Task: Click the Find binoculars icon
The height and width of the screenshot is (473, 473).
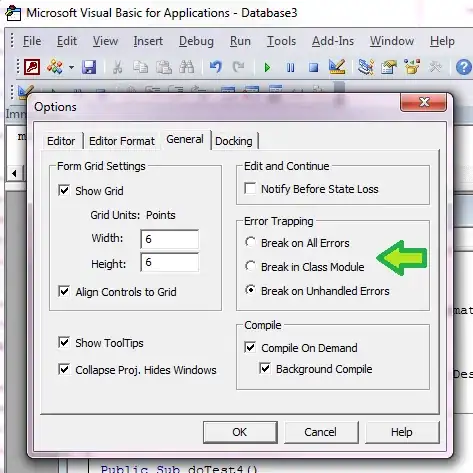Action: tap(187, 67)
